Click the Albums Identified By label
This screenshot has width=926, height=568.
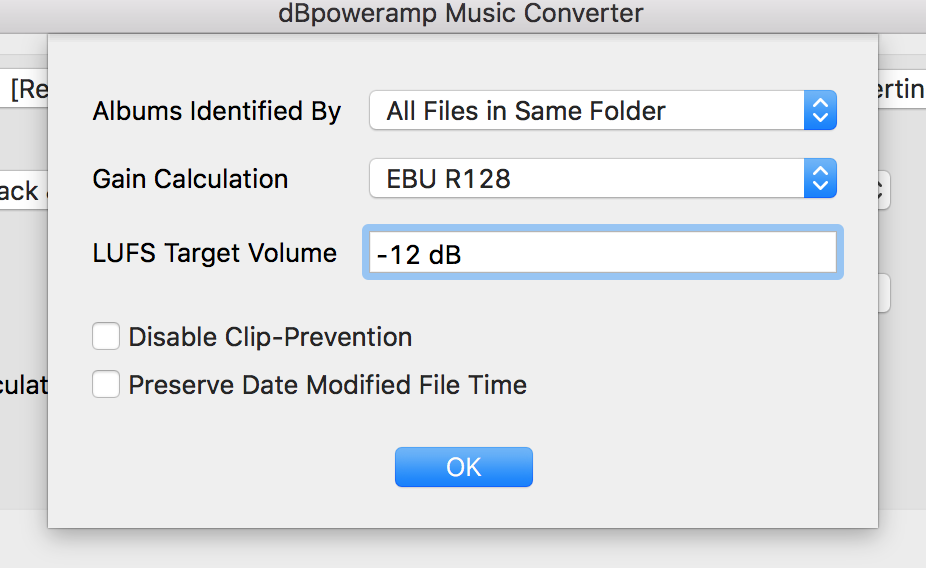coord(217,111)
